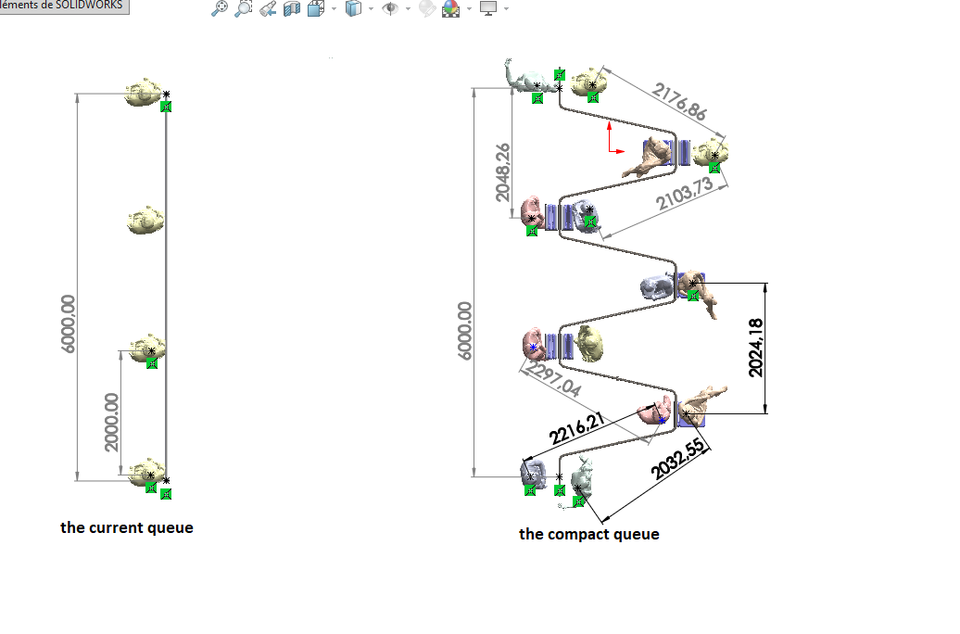
Task: Click the Previous View icon
Action: coord(266,9)
